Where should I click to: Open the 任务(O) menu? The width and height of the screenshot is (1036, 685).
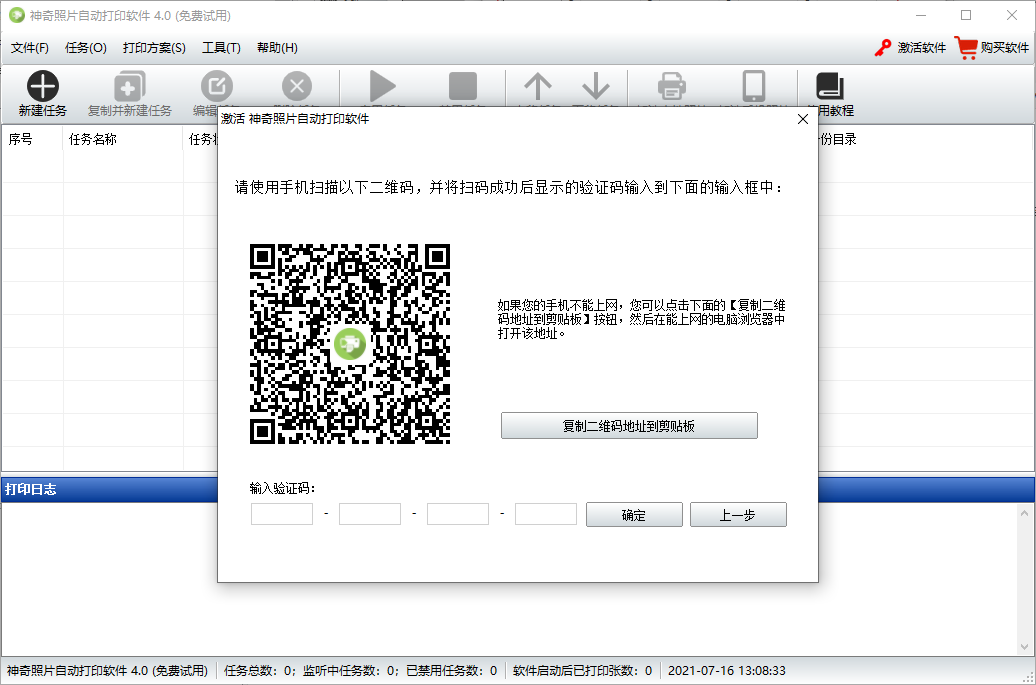86,48
